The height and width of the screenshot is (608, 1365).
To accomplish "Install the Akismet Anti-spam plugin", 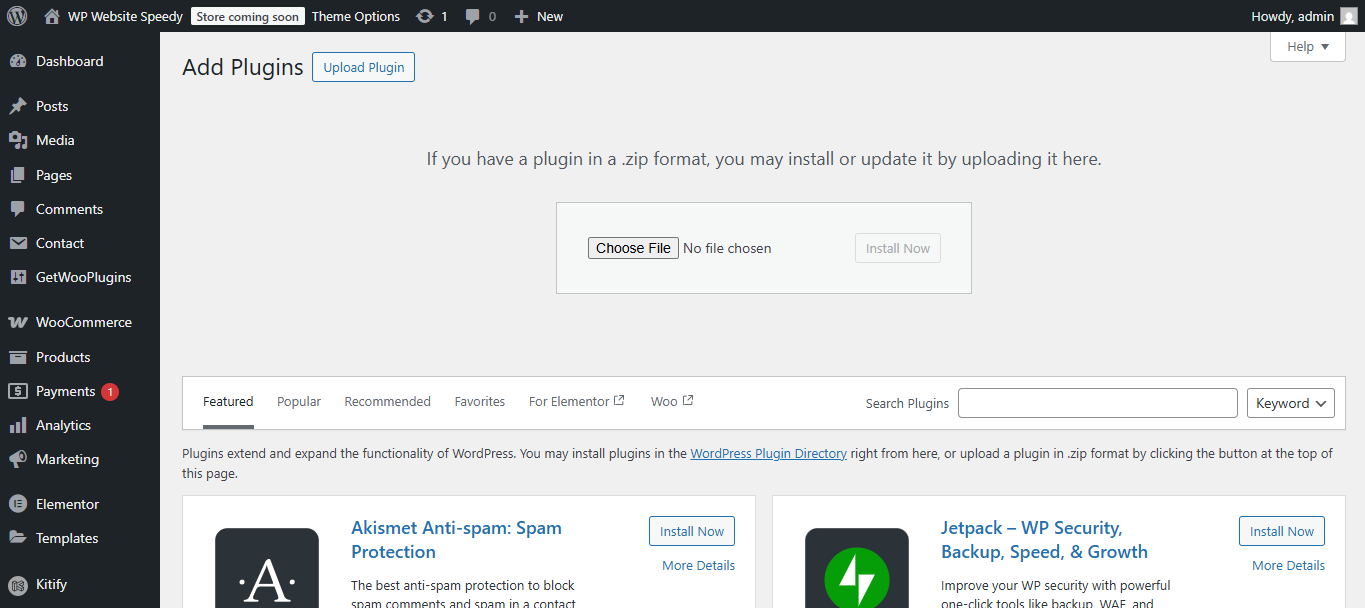I will pyautogui.click(x=692, y=531).
